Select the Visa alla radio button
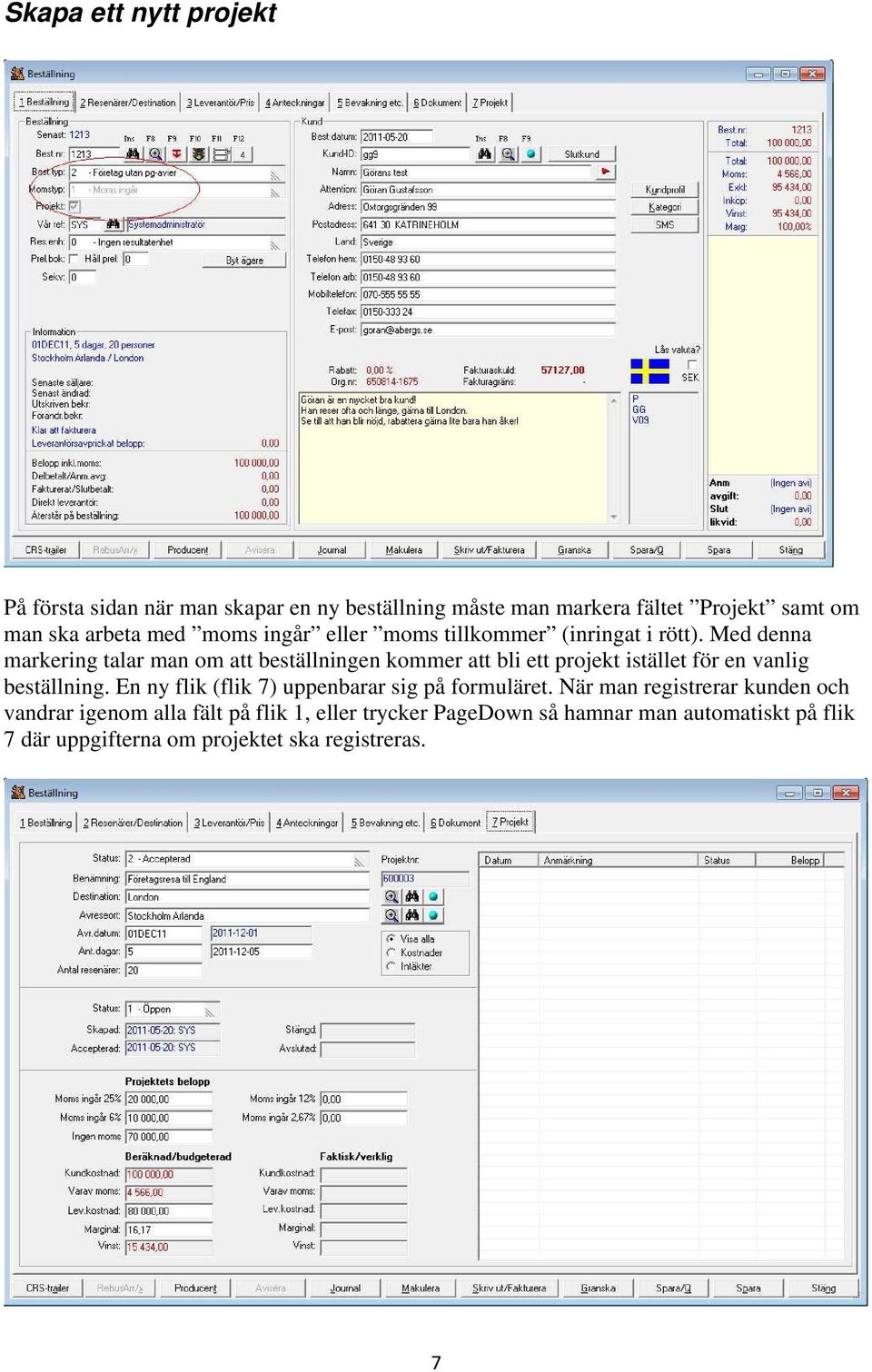The width and height of the screenshot is (872, 1372). pos(391,939)
